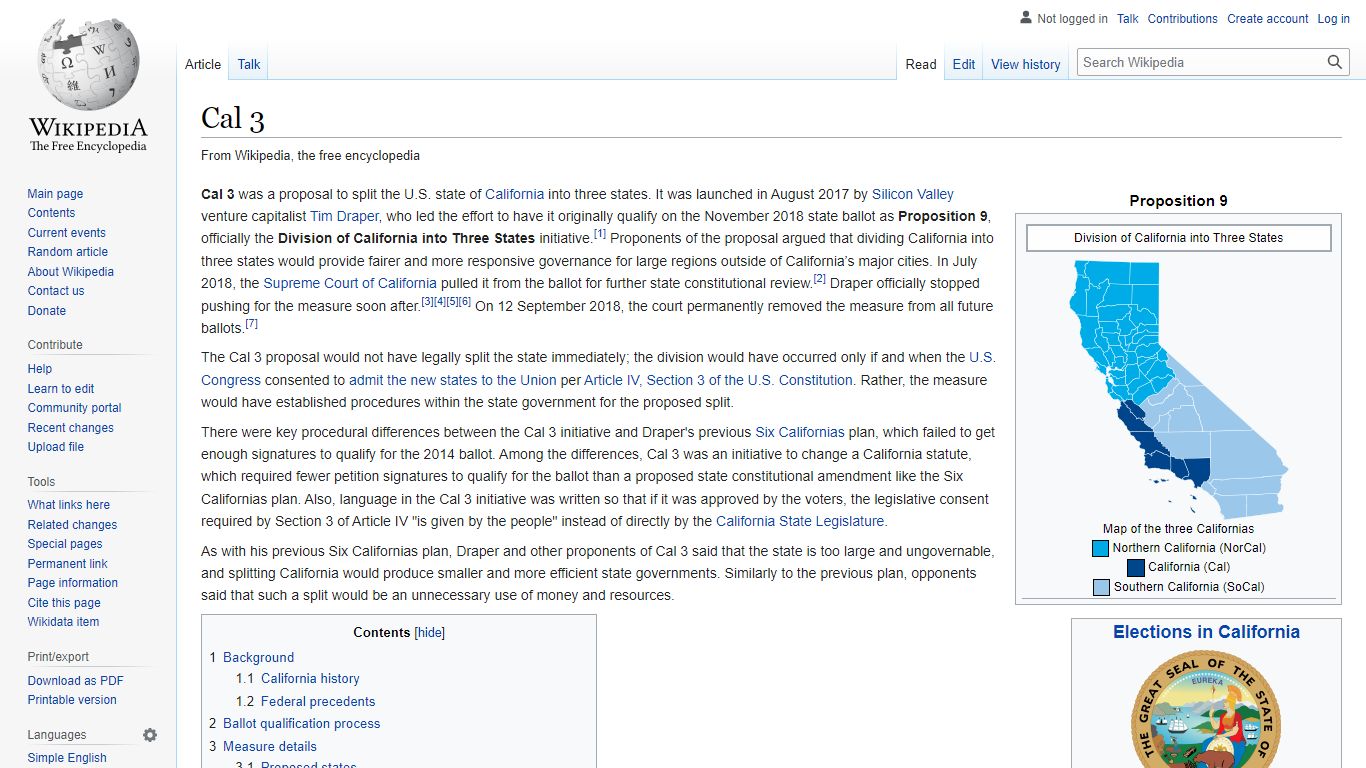Open Contents in sidebar navigation
This screenshot has height=768, width=1366.
(x=51, y=213)
